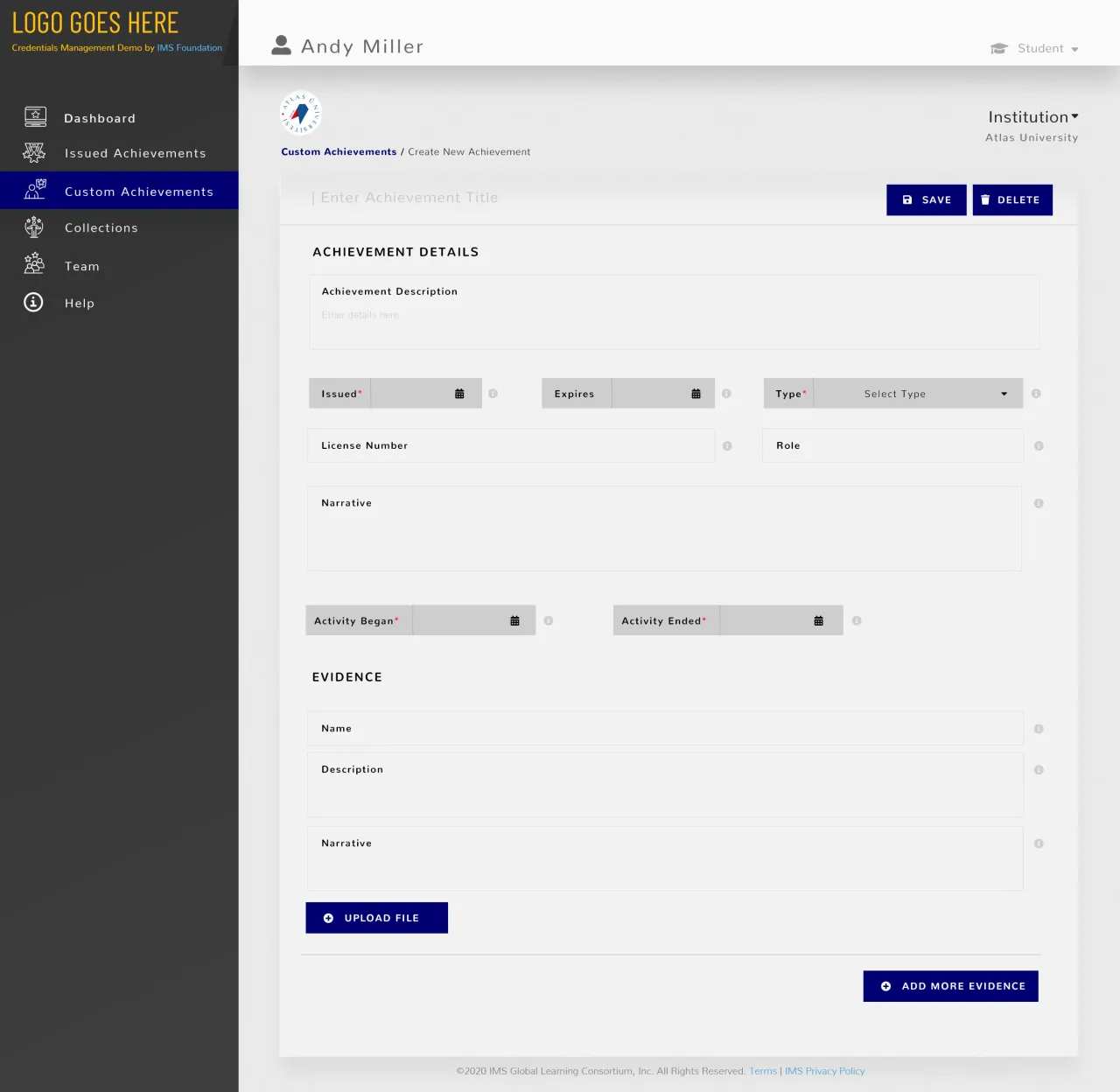This screenshot has height=1092, width=1120.
Task: Click the info icon beside Role field
Action: click(x=1039, y=446)
